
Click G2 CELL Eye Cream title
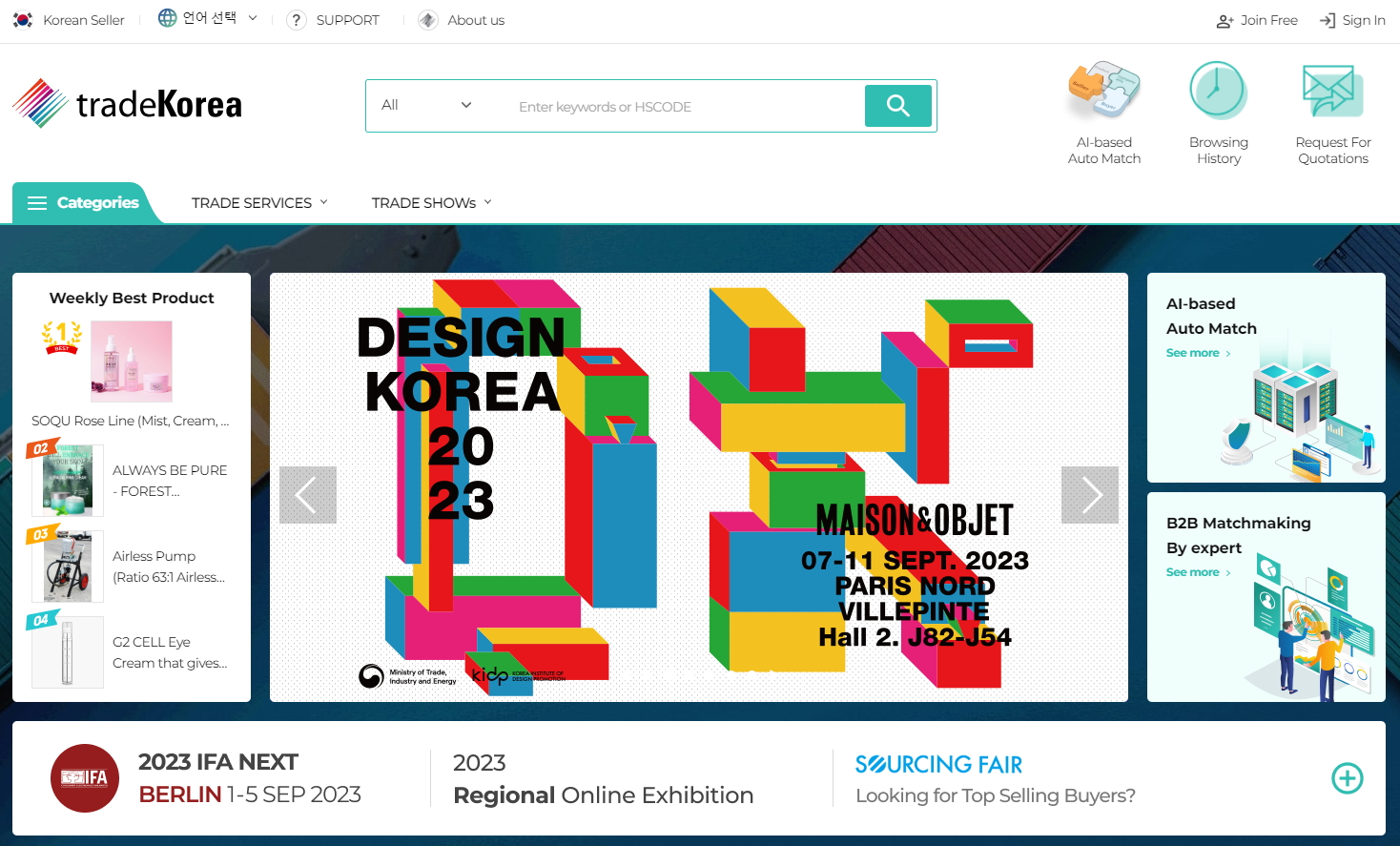170,652
